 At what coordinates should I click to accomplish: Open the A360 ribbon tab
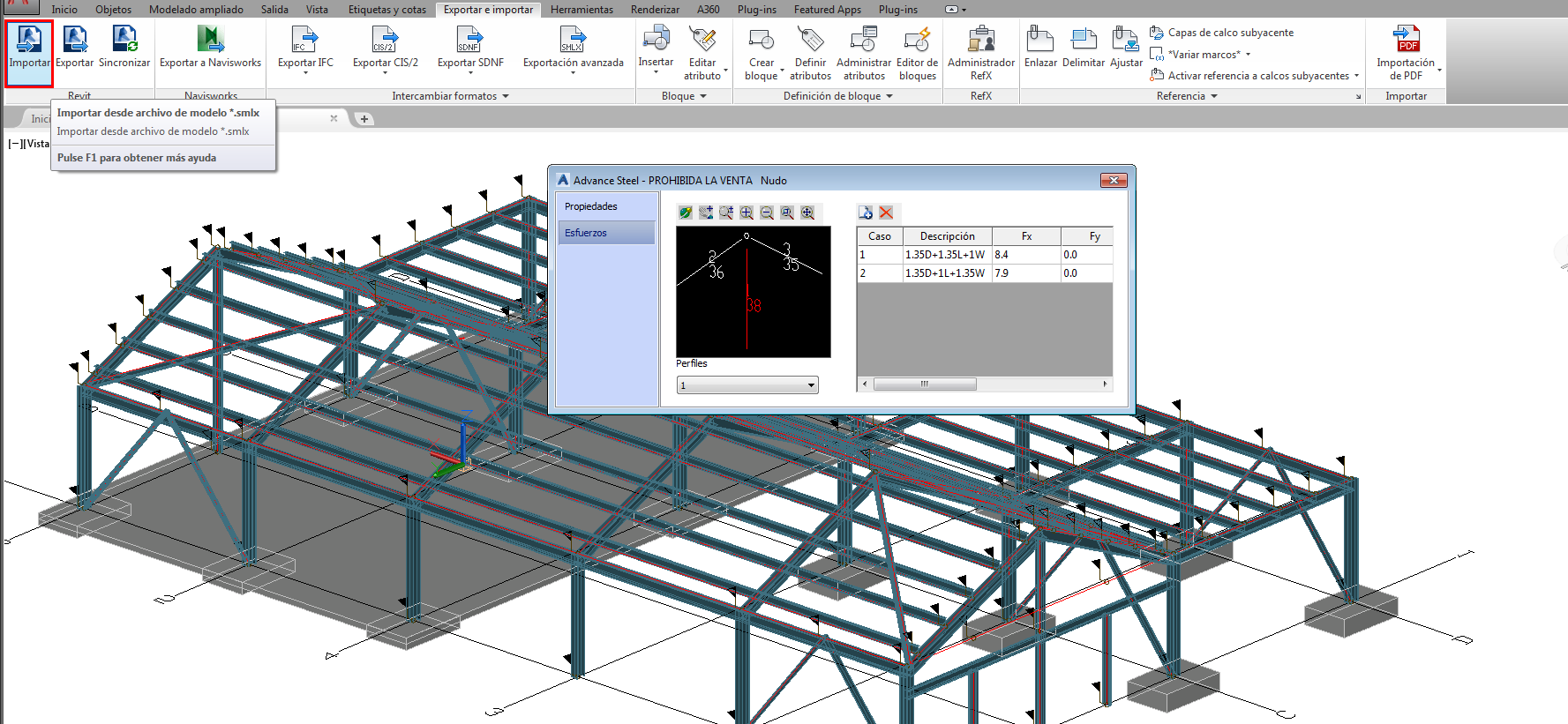pos(708,10)
